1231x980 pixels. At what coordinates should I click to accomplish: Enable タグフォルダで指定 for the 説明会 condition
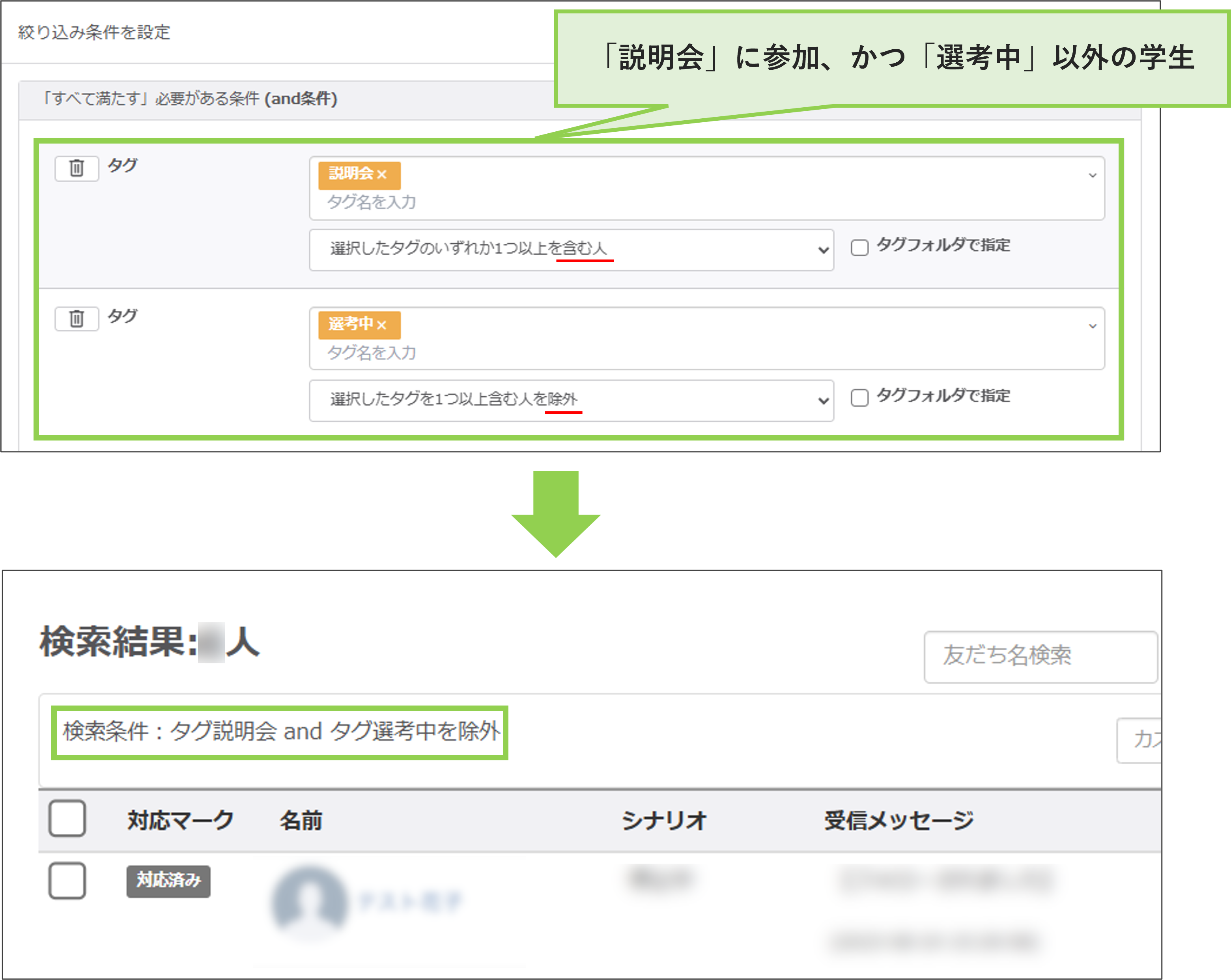point(860,246)
